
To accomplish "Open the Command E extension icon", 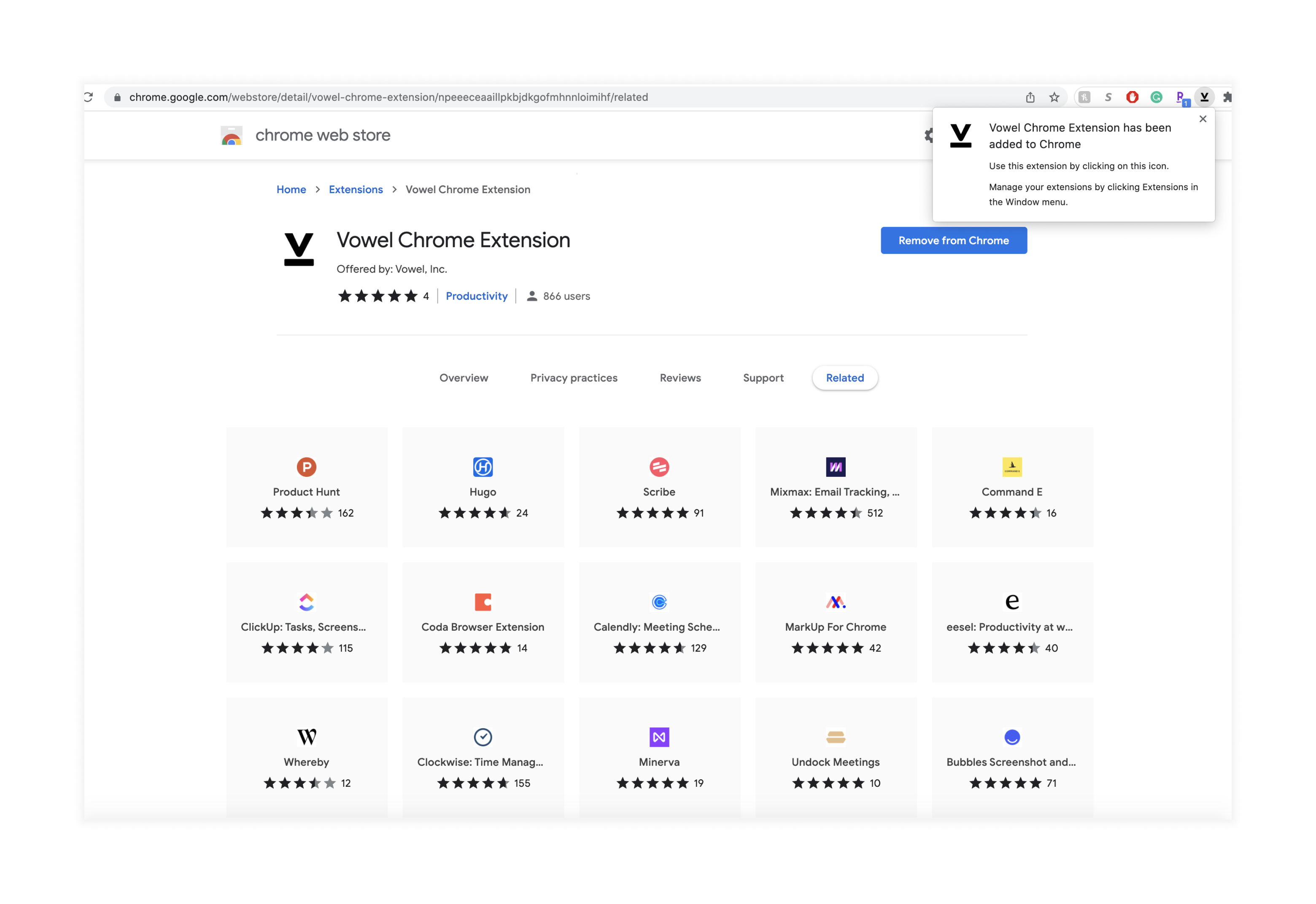I will (x=1012, y=467).
